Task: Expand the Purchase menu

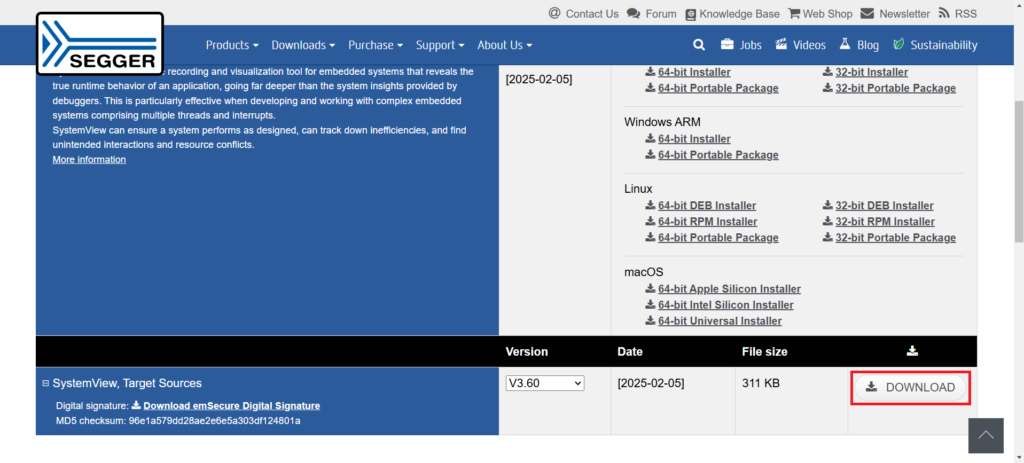Action: coord(376,45)
